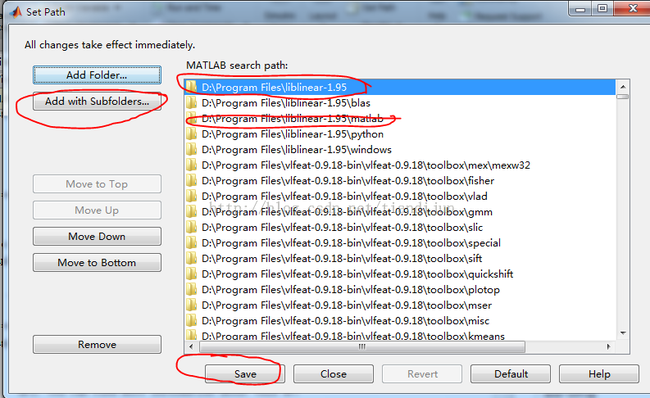Select vlfeat toolbox\vlad path
650x398 pixels.
coord(400,196)
